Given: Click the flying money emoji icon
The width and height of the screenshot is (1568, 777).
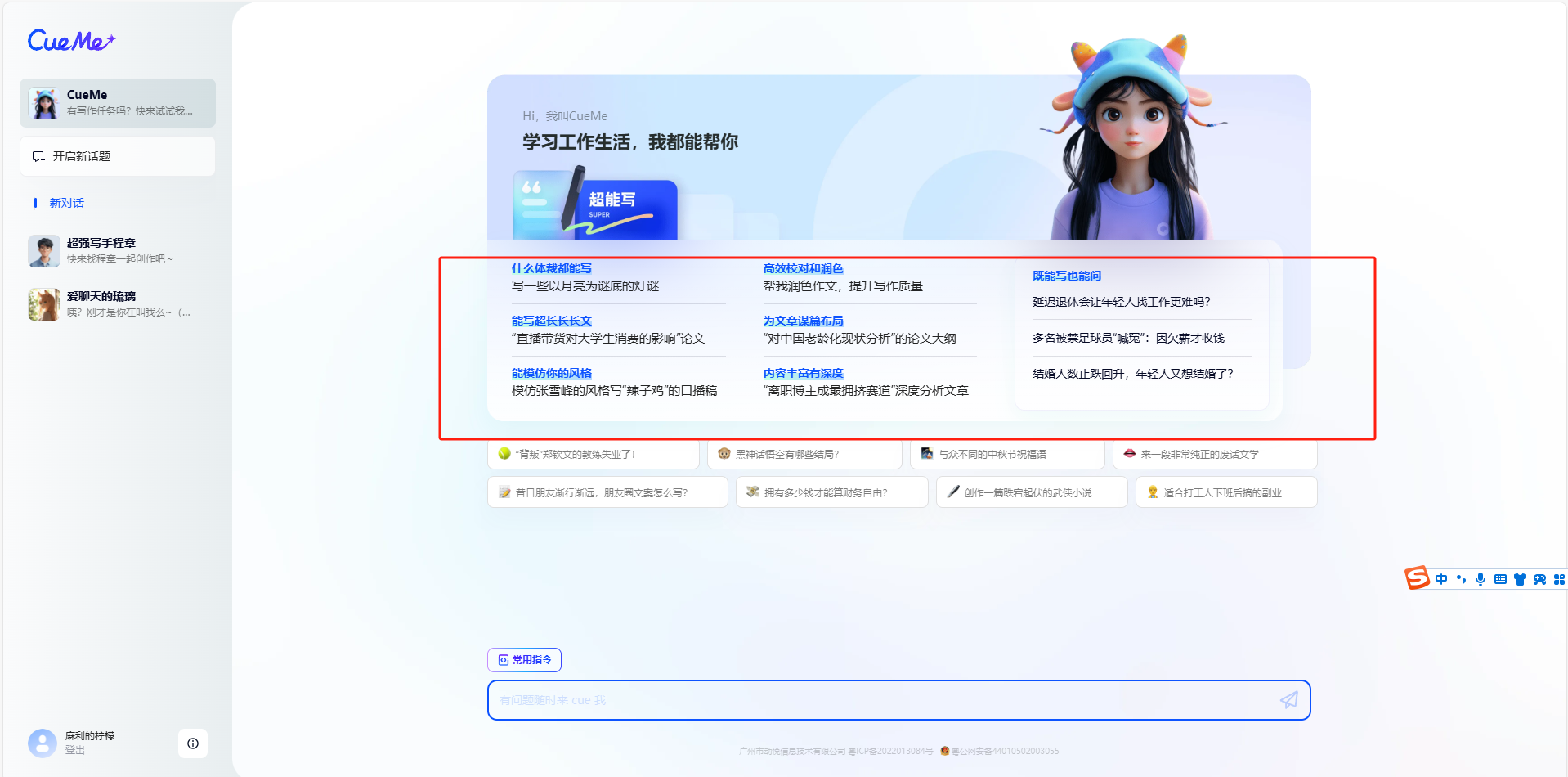Looking at the screenshot, I should [753, 492].
